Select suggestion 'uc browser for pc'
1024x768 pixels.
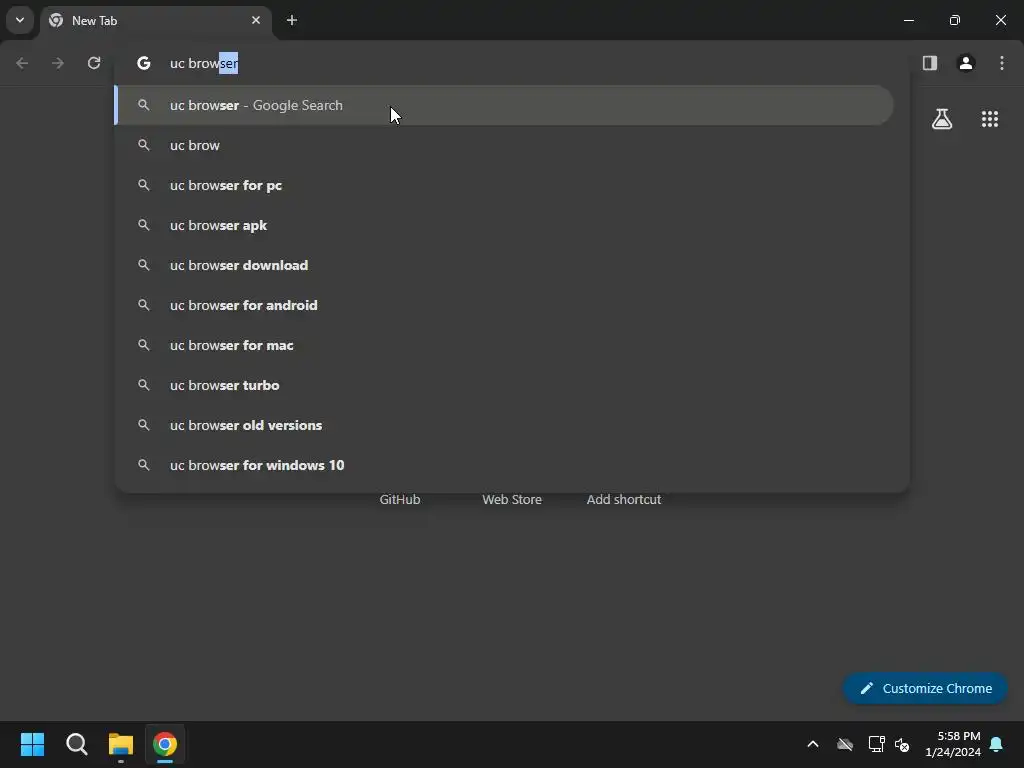tap(504, 185)
